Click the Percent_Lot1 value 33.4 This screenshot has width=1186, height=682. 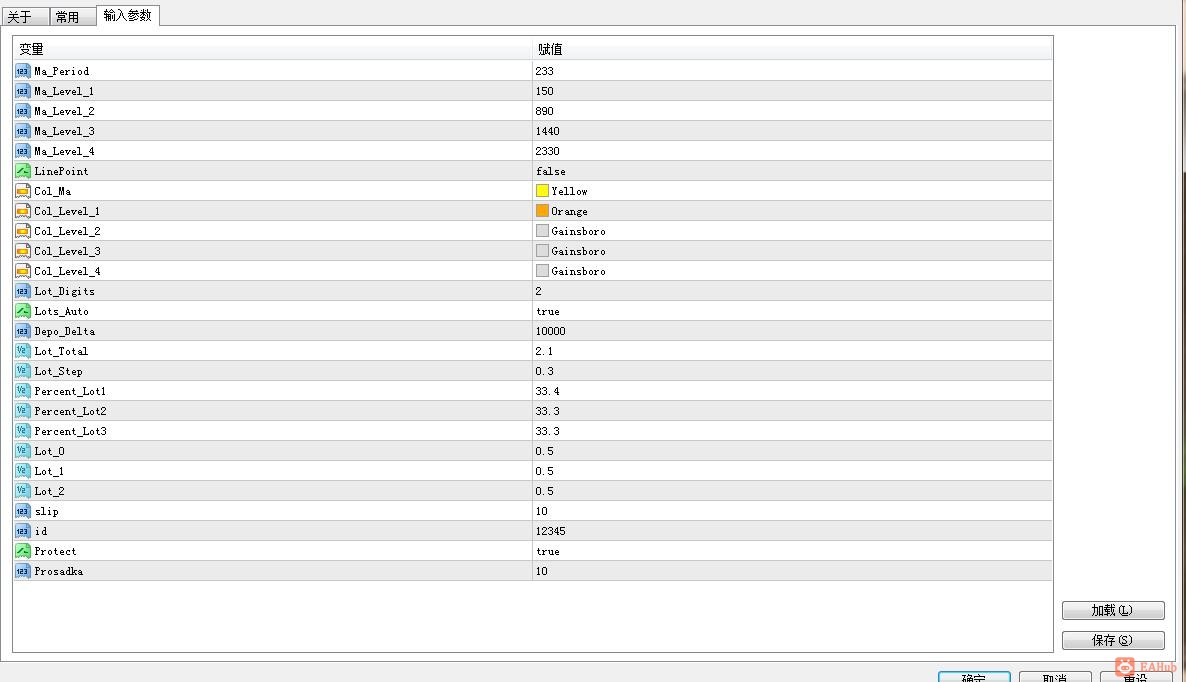(x=548, y=391)
